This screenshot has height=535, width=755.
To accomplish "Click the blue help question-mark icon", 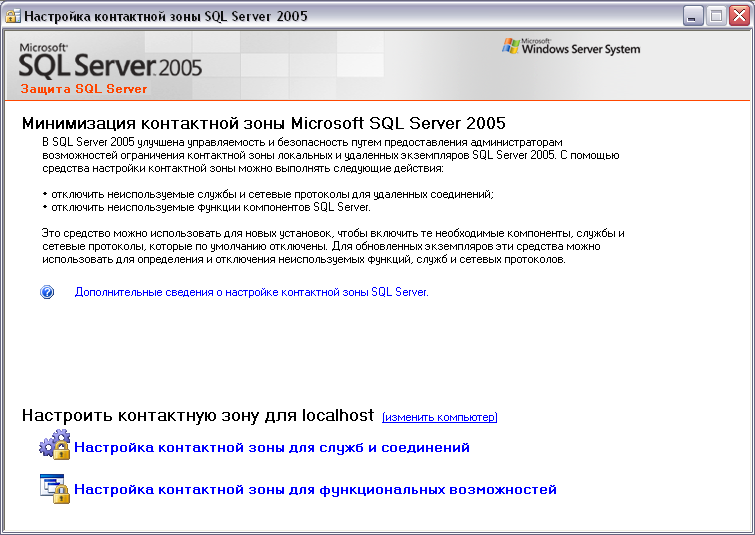I will [47, 292].
